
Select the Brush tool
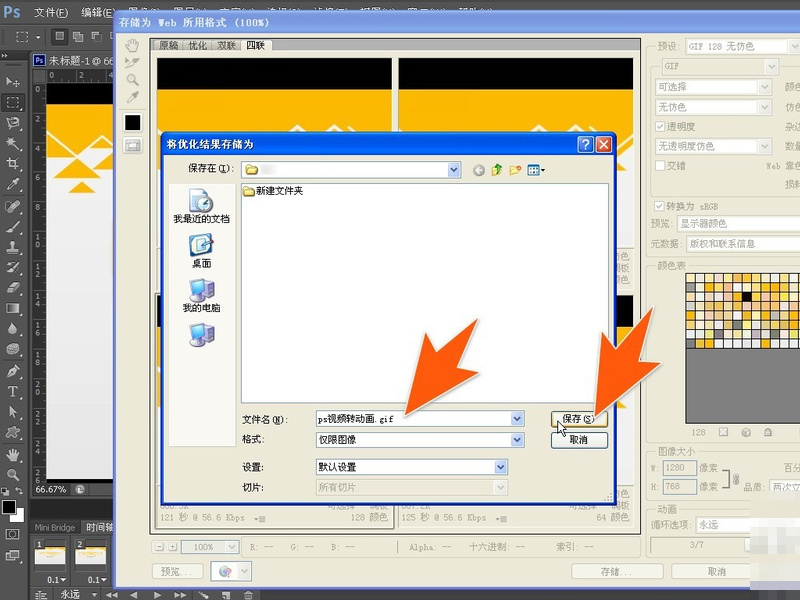tap(13, 227)
